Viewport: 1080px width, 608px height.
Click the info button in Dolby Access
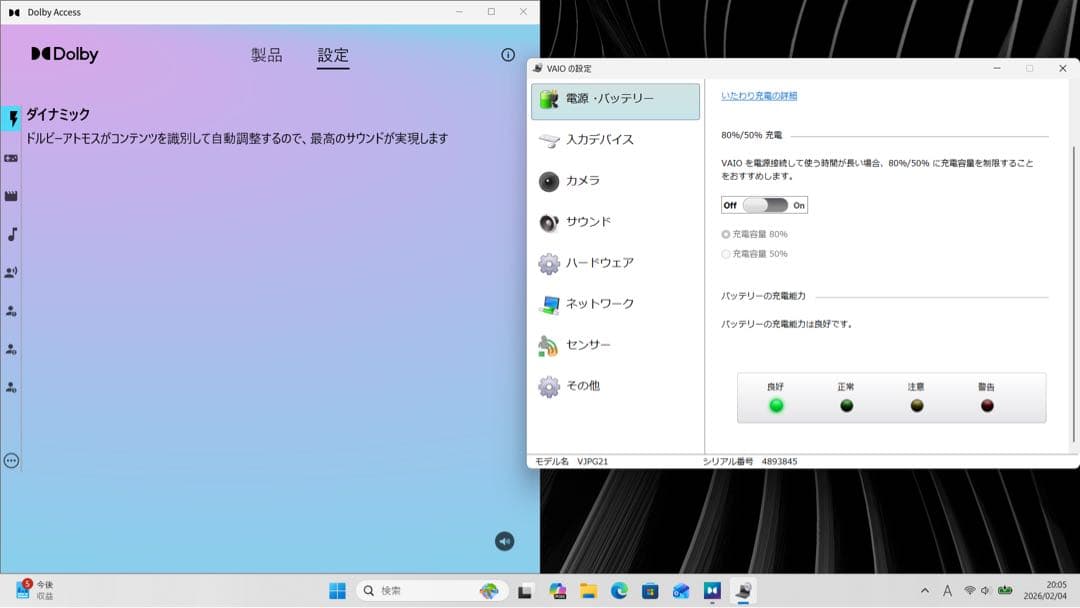tap(507, 55)
